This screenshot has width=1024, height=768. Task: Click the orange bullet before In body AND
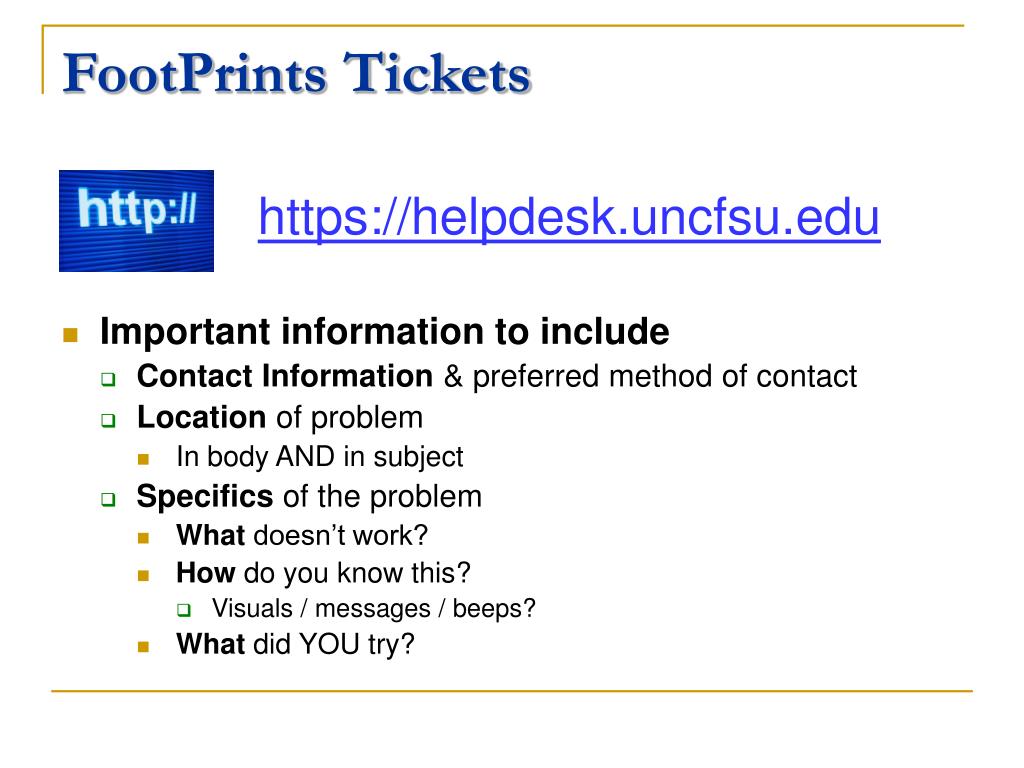click(144, 459)
